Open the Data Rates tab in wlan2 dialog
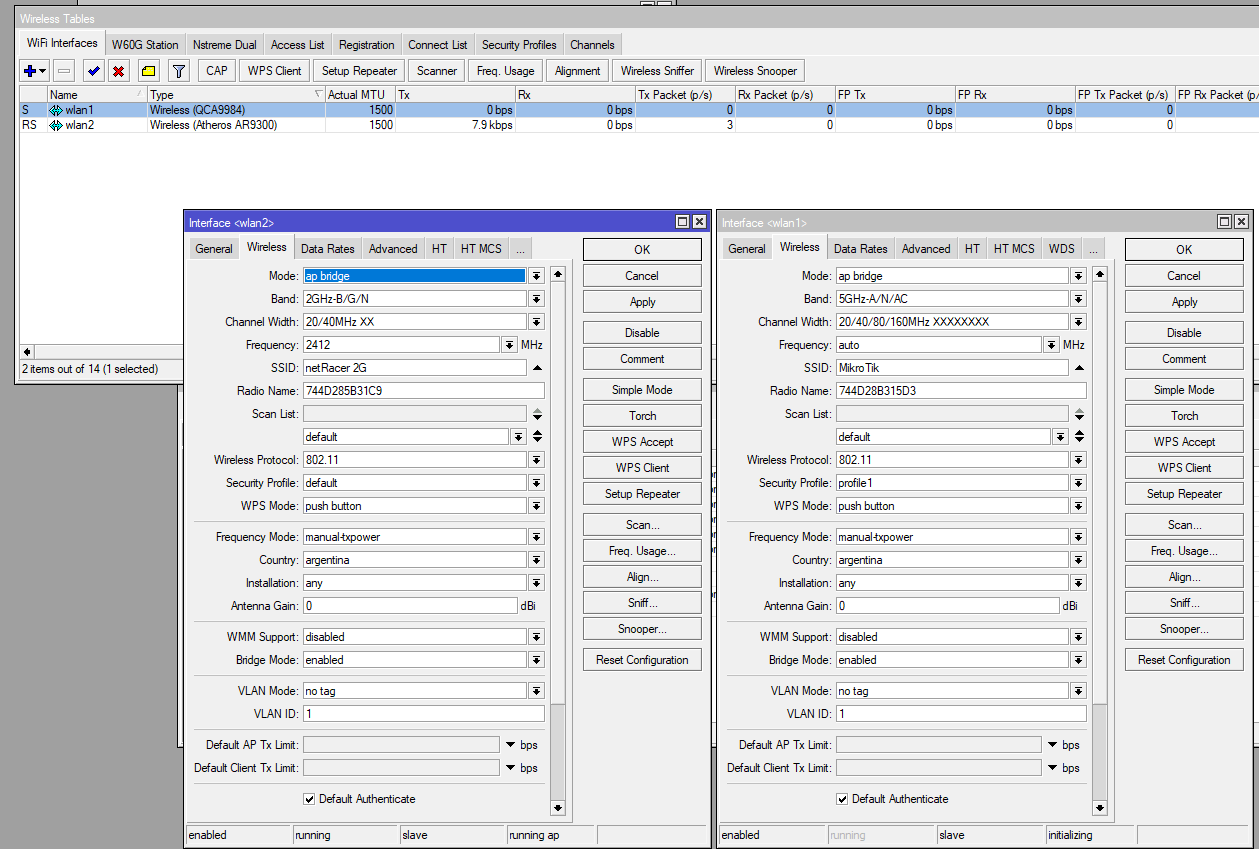The image size is (1259, 849). pos(327,249)
